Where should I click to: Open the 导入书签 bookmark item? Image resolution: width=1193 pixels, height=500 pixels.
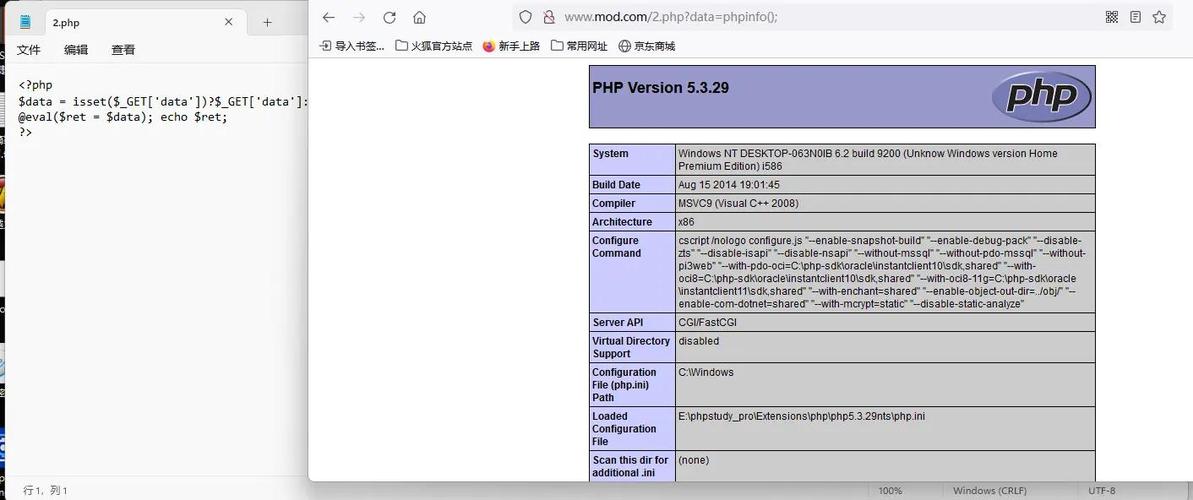pyautogui.click(x=352, y=46)
